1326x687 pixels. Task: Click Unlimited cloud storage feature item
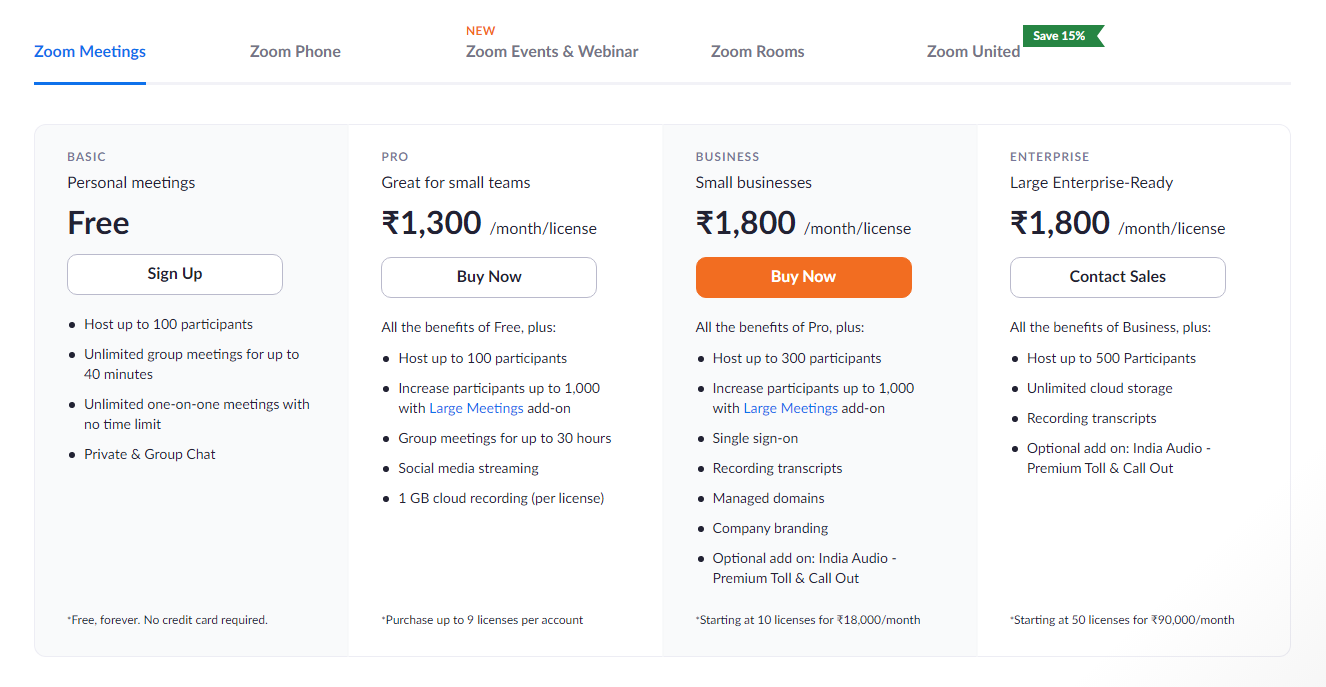[x=1099, y=388]
